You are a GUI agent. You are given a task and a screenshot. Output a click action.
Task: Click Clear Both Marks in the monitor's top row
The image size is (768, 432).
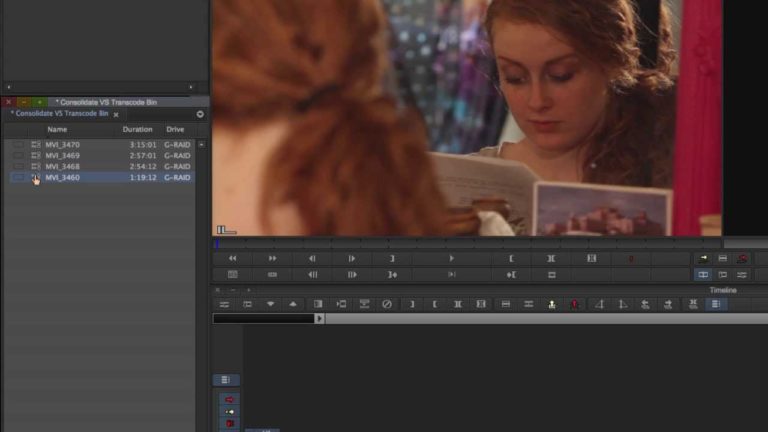591,259
